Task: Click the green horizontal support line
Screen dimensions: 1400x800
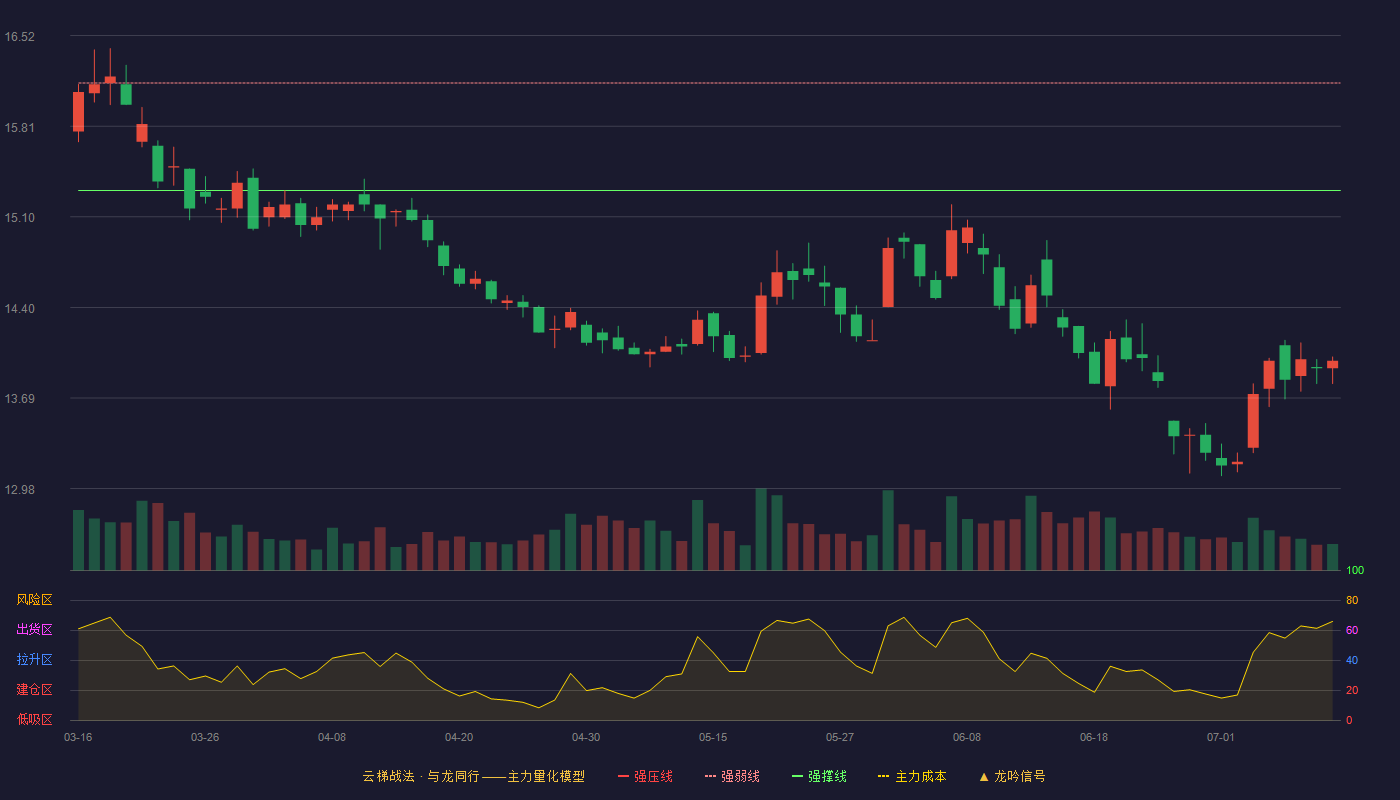Action: 709,190
